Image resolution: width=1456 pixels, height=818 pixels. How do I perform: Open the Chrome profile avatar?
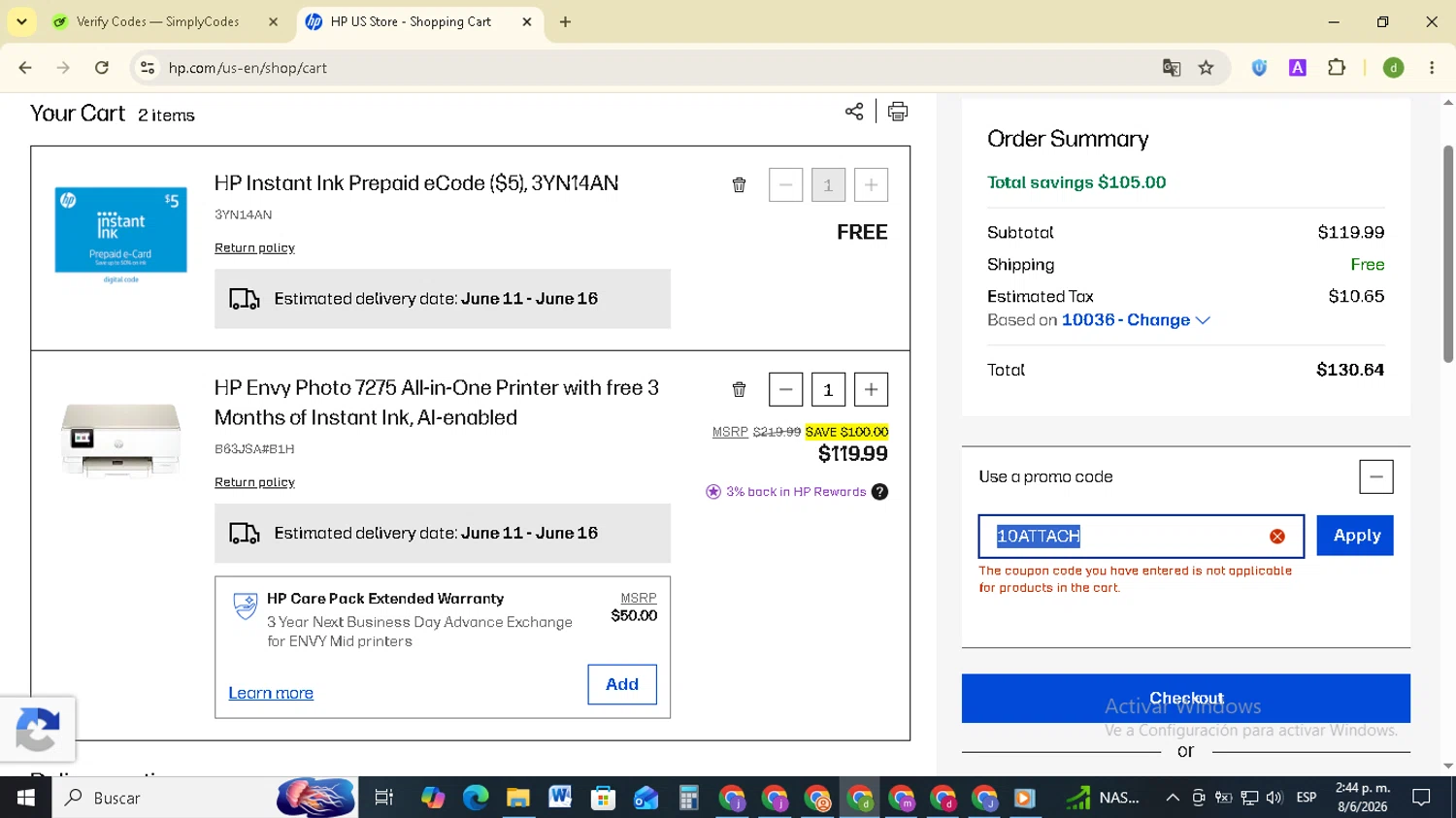click(1393, 67)
